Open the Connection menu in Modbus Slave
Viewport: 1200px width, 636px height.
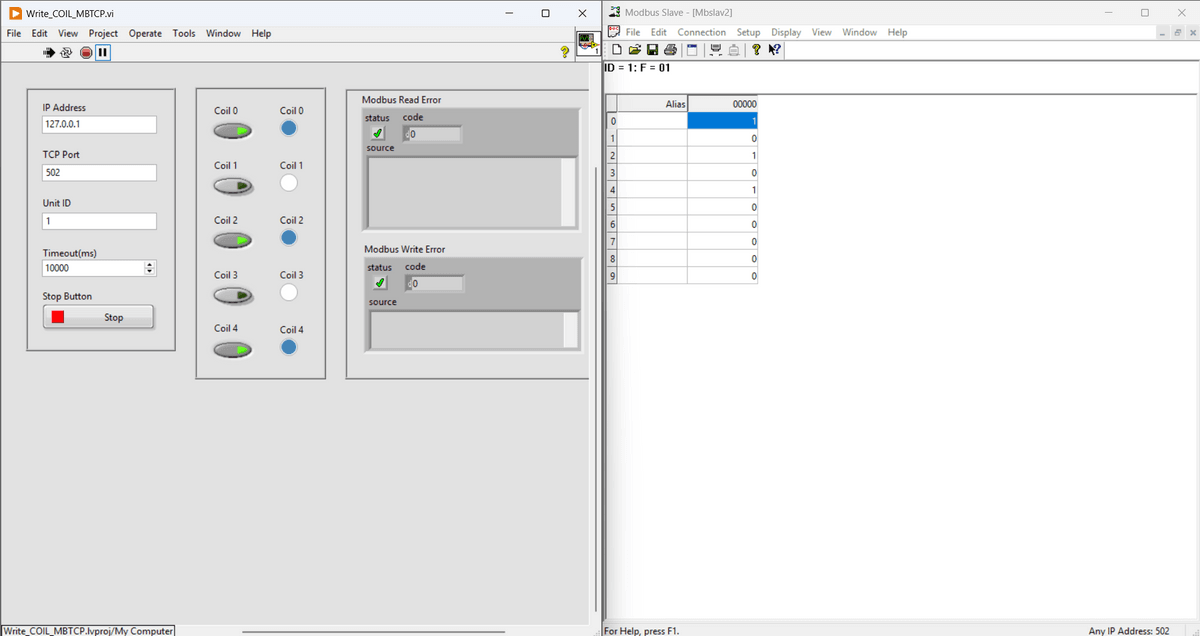point(702,32)
